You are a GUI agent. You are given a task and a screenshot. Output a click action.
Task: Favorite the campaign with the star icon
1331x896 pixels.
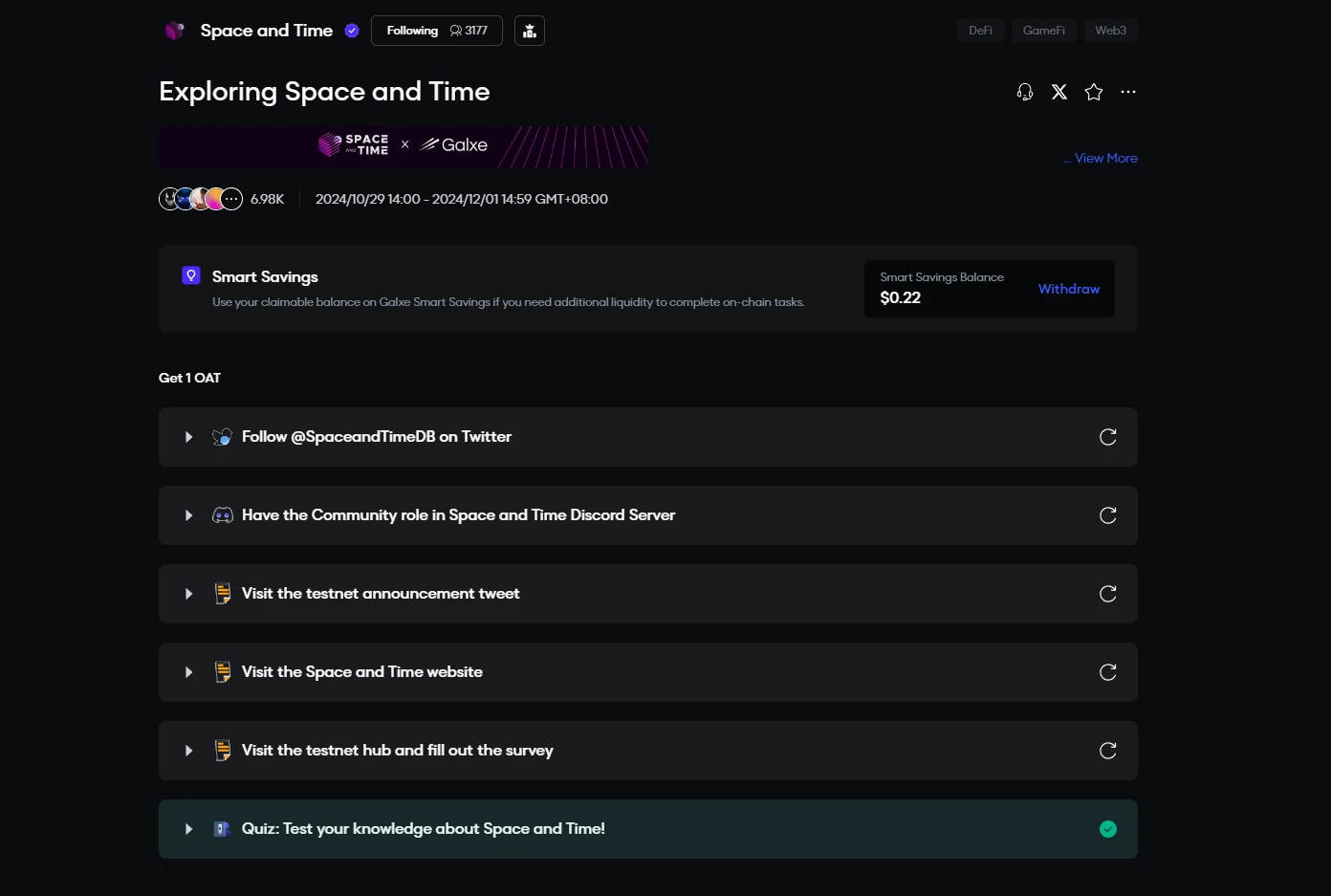1094,92
